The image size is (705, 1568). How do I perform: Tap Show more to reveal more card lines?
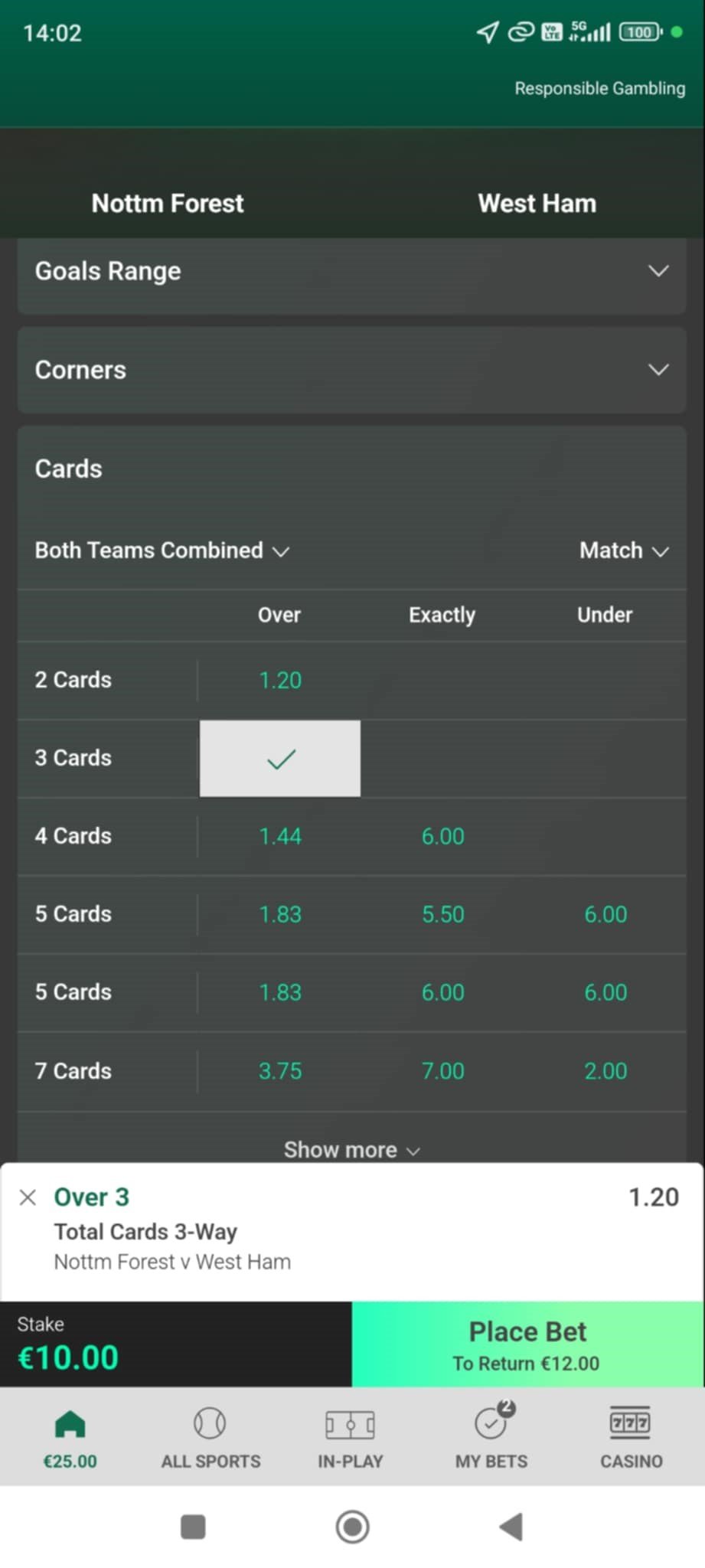coord(352,1150)
